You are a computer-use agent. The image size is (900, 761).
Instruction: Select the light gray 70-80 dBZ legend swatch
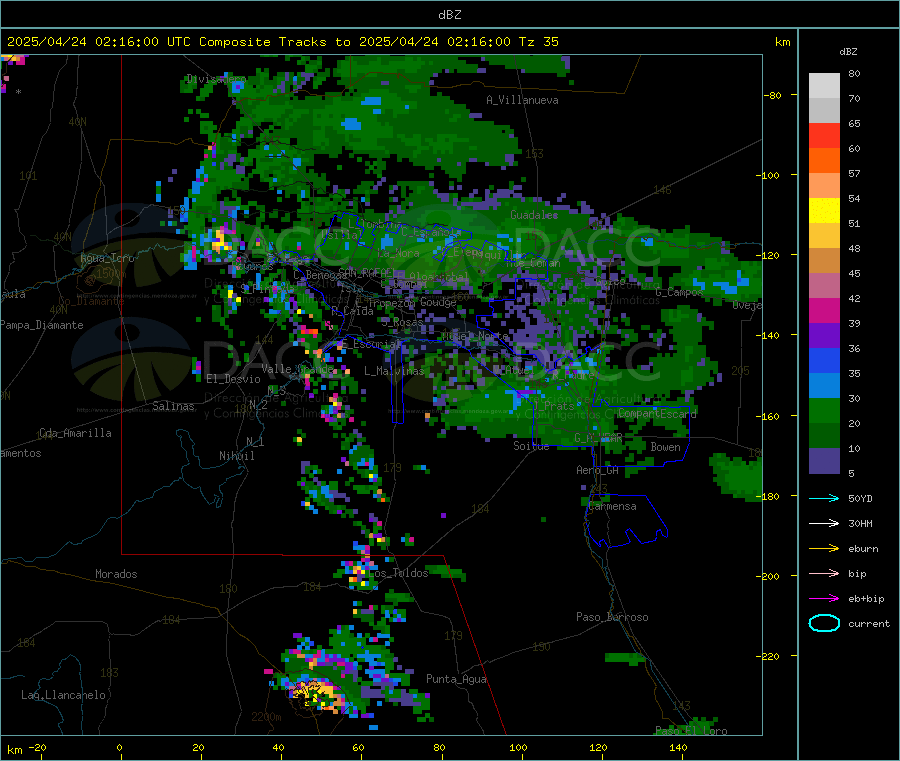[824, 86]
